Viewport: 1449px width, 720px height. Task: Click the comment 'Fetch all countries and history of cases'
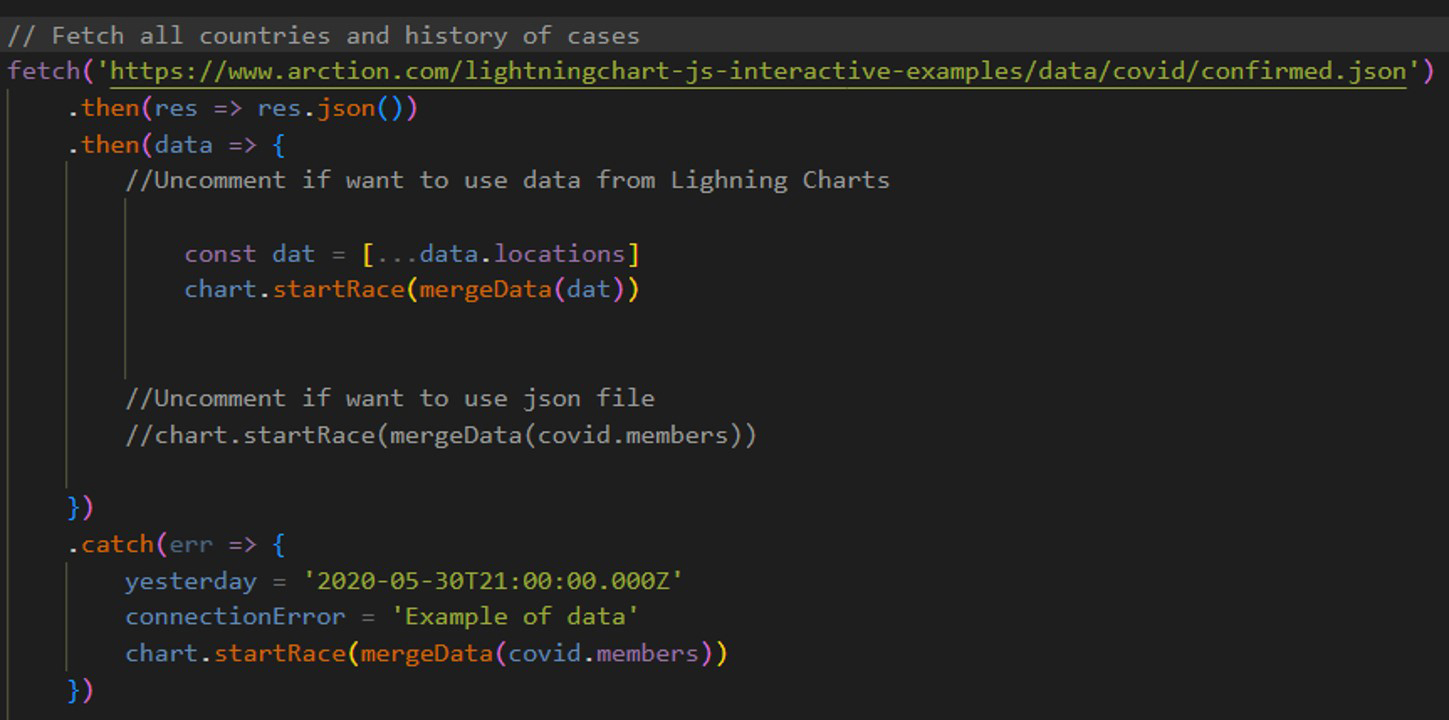point(323,36)
